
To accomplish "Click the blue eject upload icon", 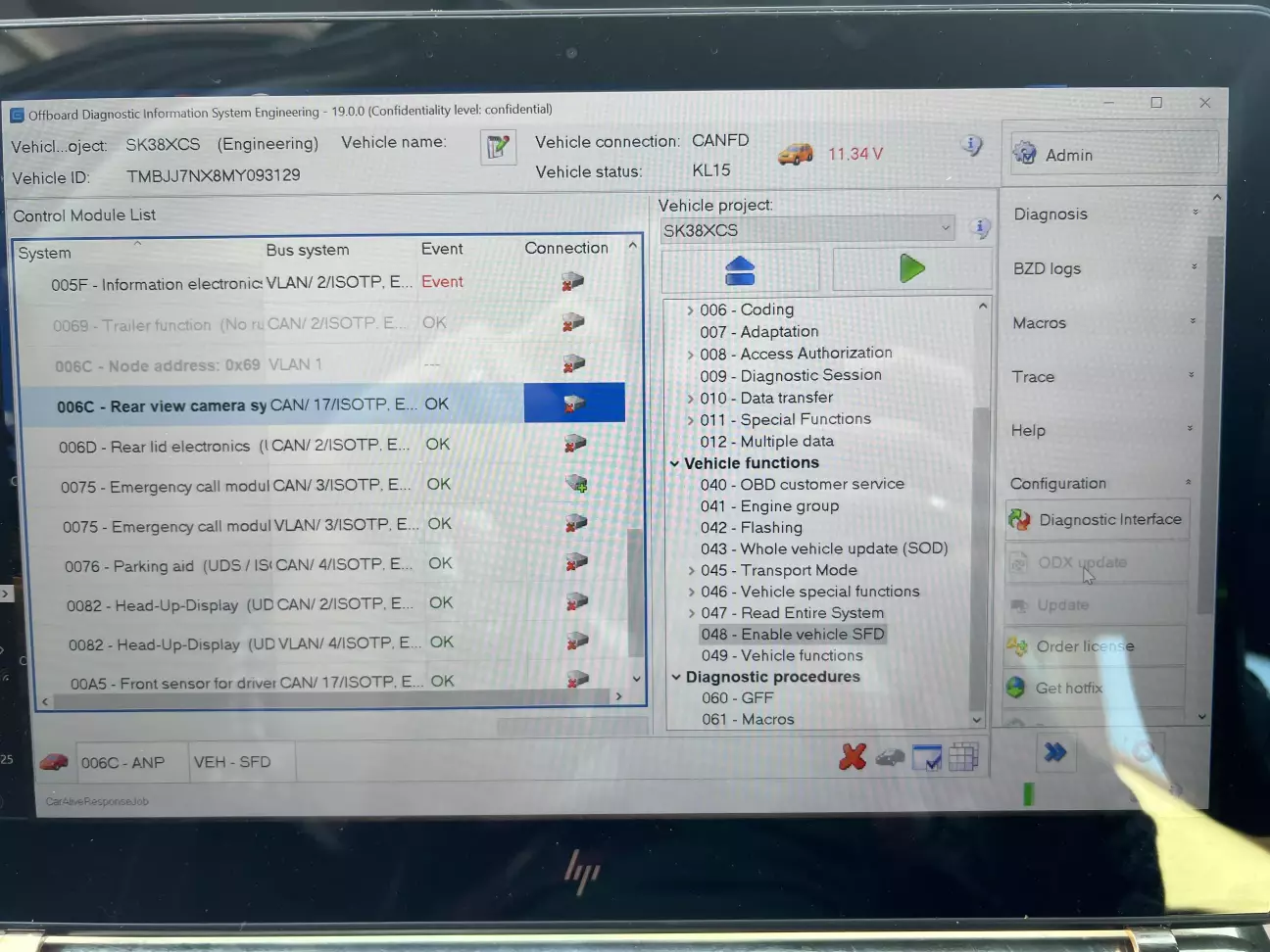I will [x=740, y=269].
